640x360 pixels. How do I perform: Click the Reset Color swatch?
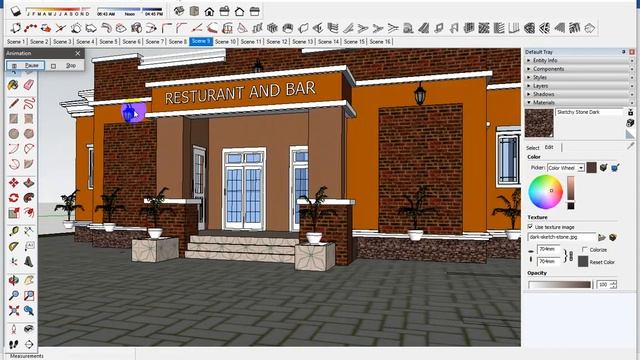point(583,262)
